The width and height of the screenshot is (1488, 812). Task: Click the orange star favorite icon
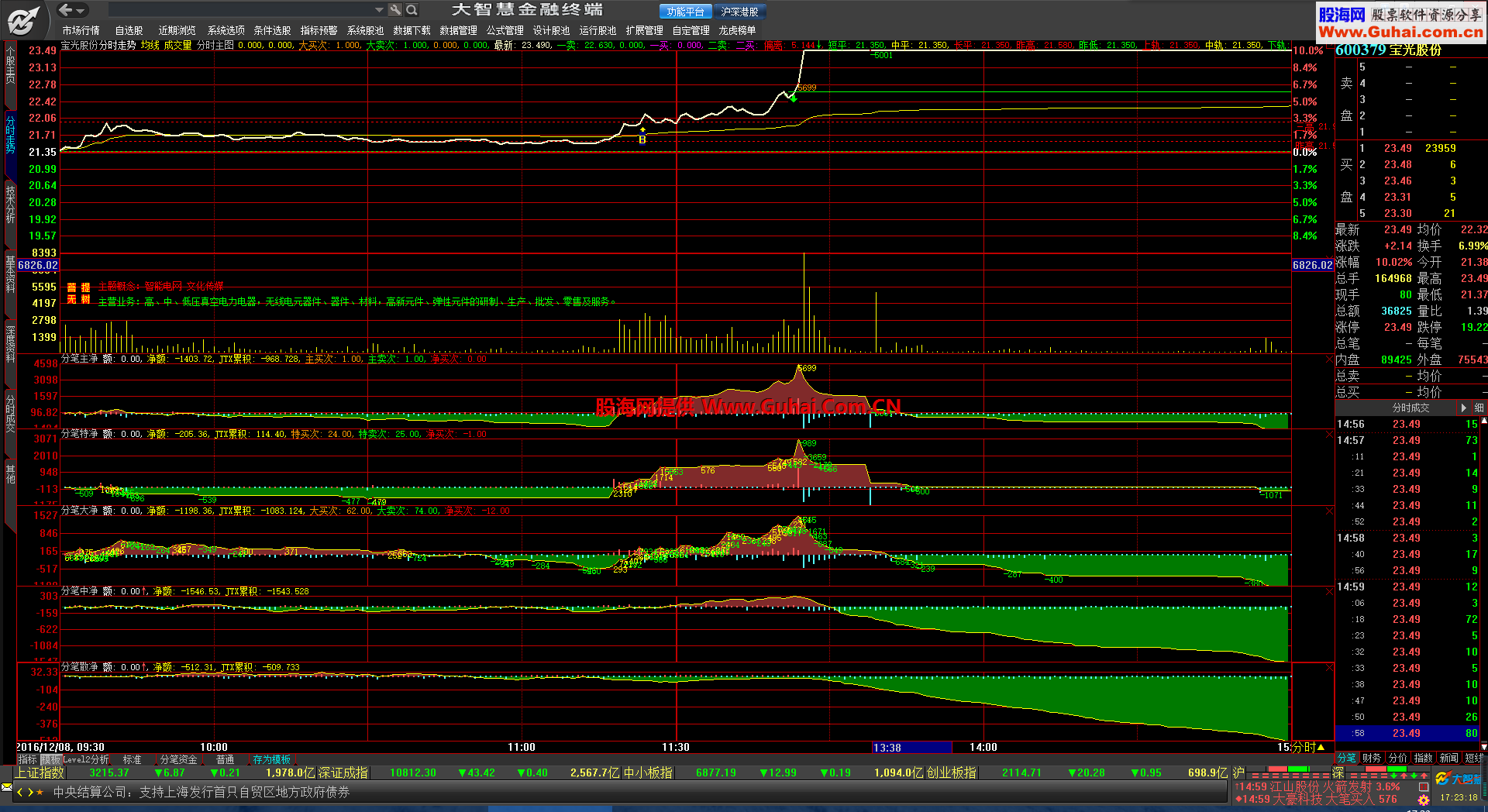coord(40,793)
